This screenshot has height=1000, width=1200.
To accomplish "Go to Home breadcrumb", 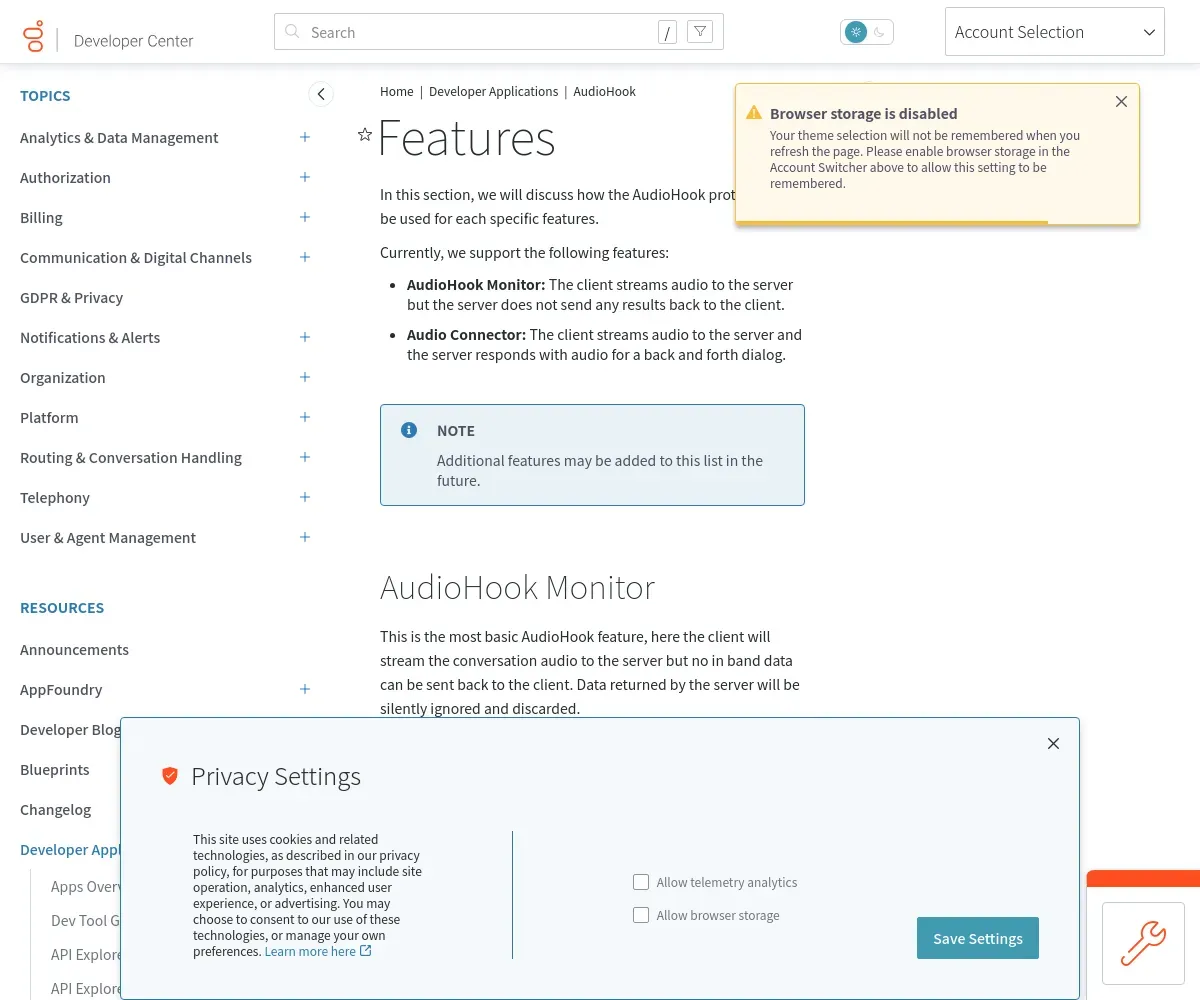I will tap(396, 91).
